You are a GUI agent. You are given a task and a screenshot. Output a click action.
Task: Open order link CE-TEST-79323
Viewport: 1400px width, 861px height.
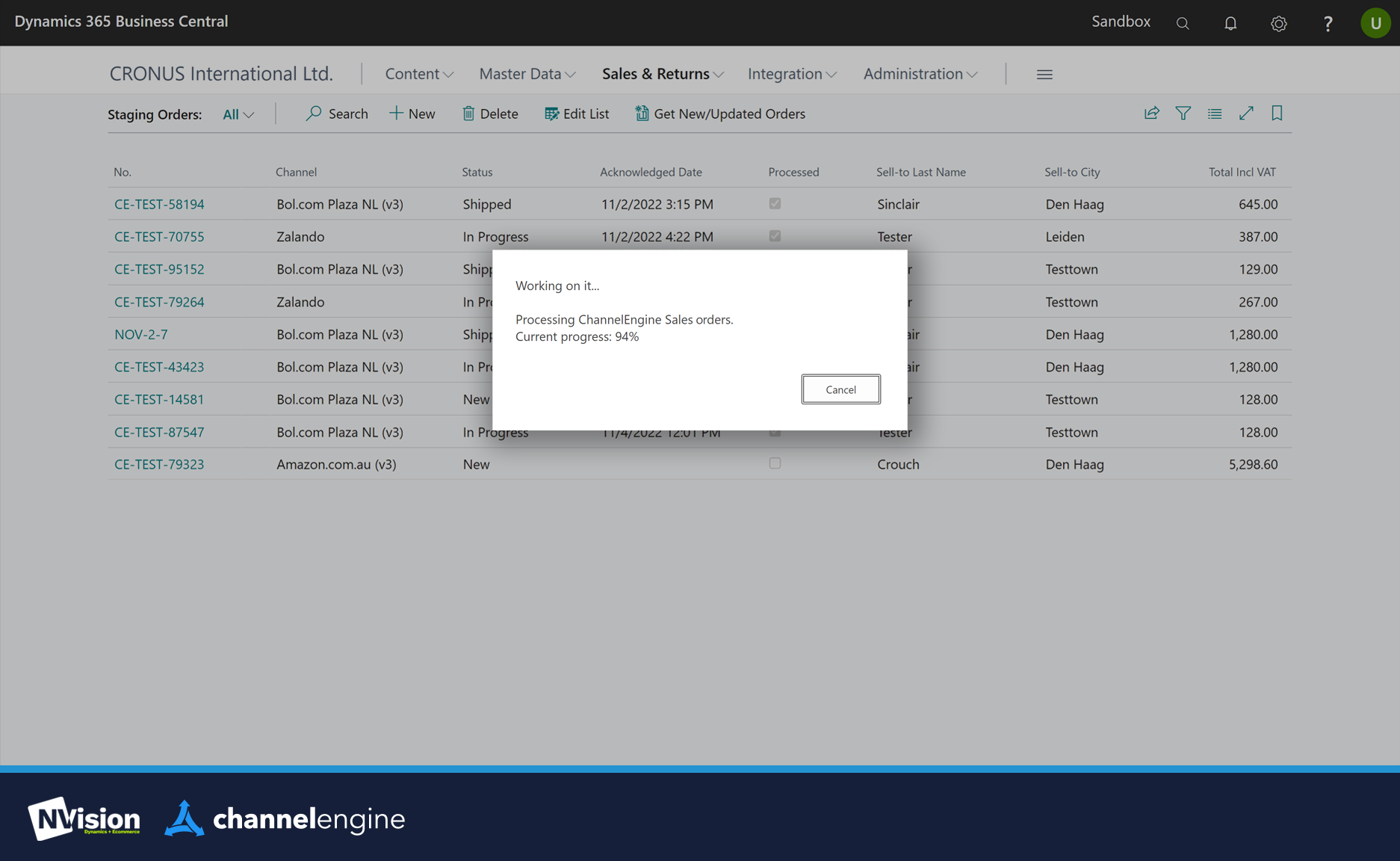(x=159, y=464)
